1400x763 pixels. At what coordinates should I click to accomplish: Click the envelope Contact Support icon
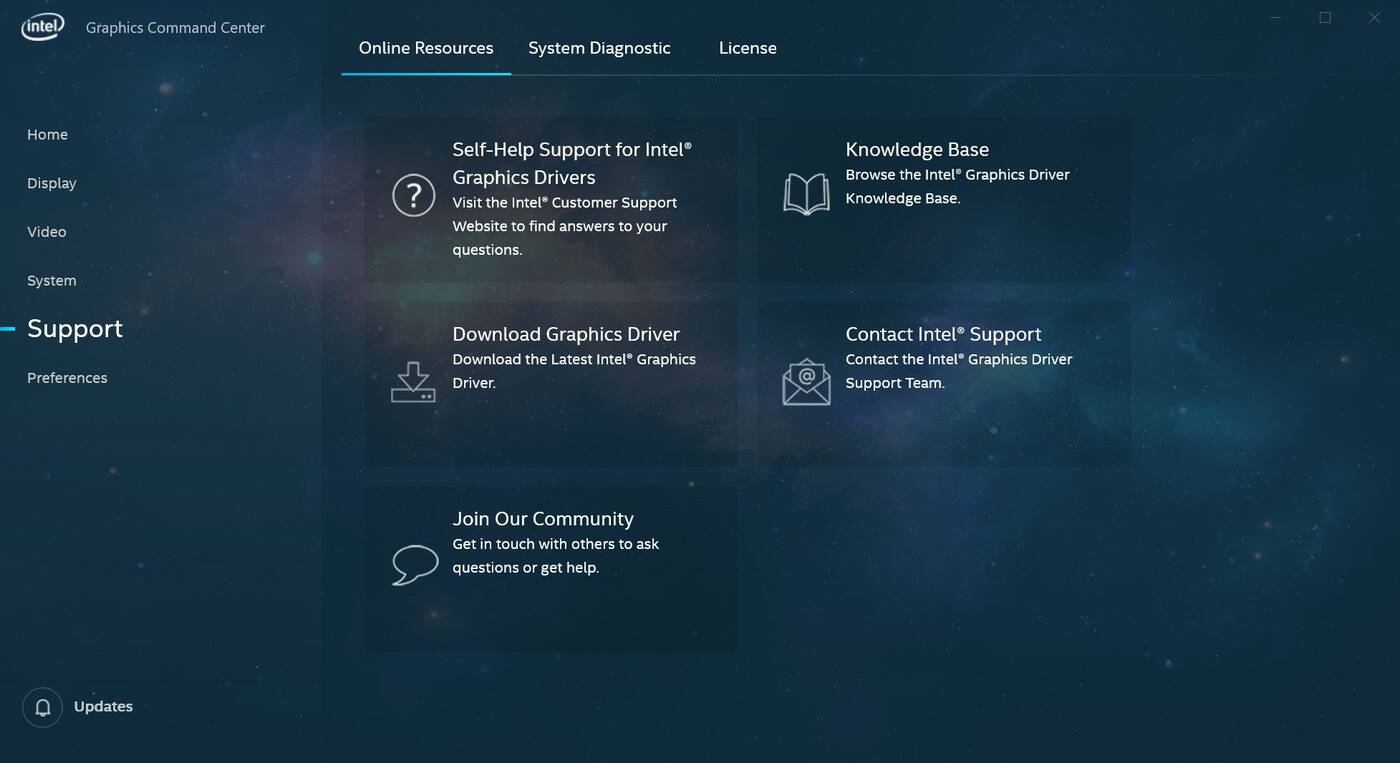tap(806, 382)
